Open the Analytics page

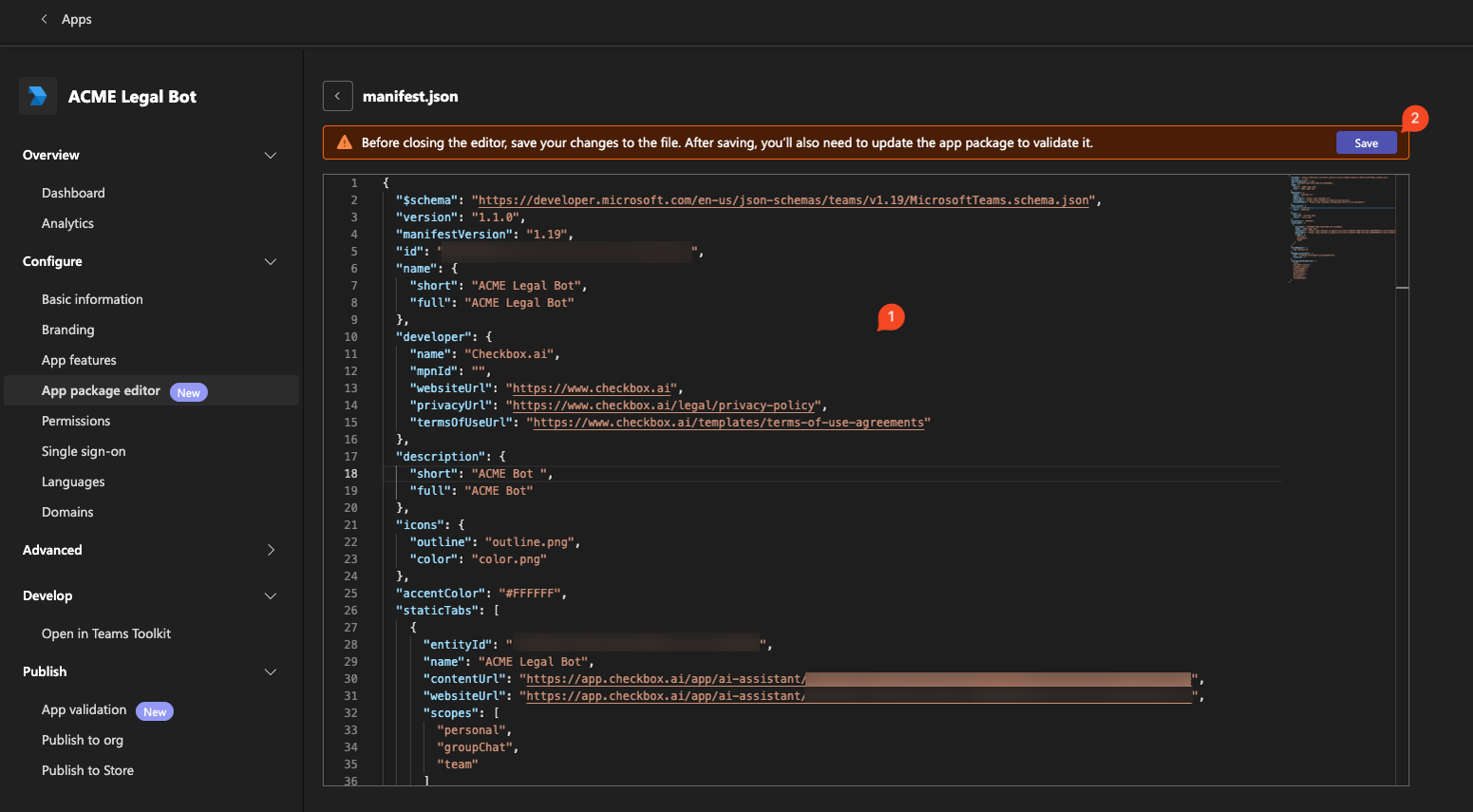(x=67, y=223)
